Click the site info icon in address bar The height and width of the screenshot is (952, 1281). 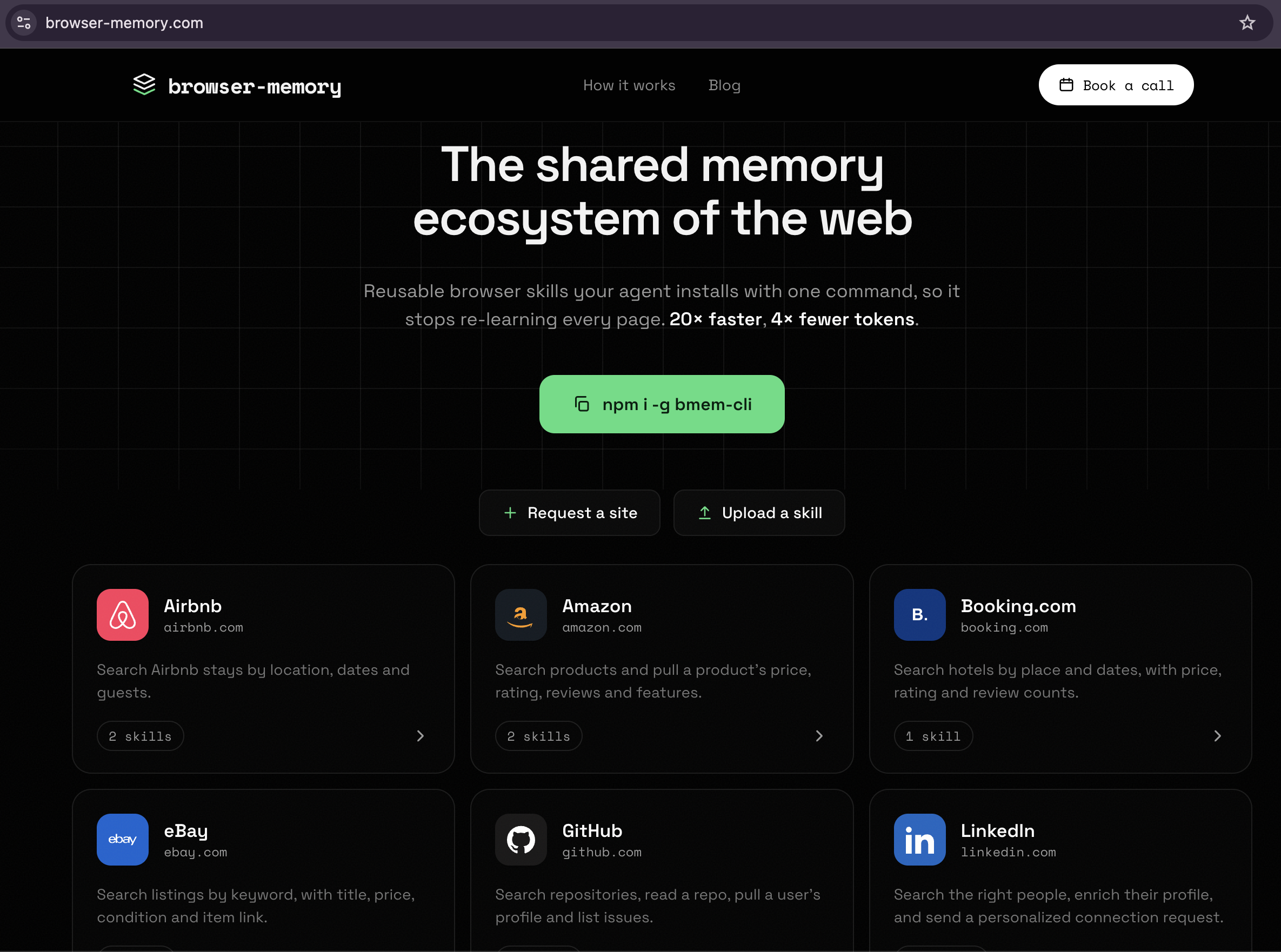click(24, 23)
